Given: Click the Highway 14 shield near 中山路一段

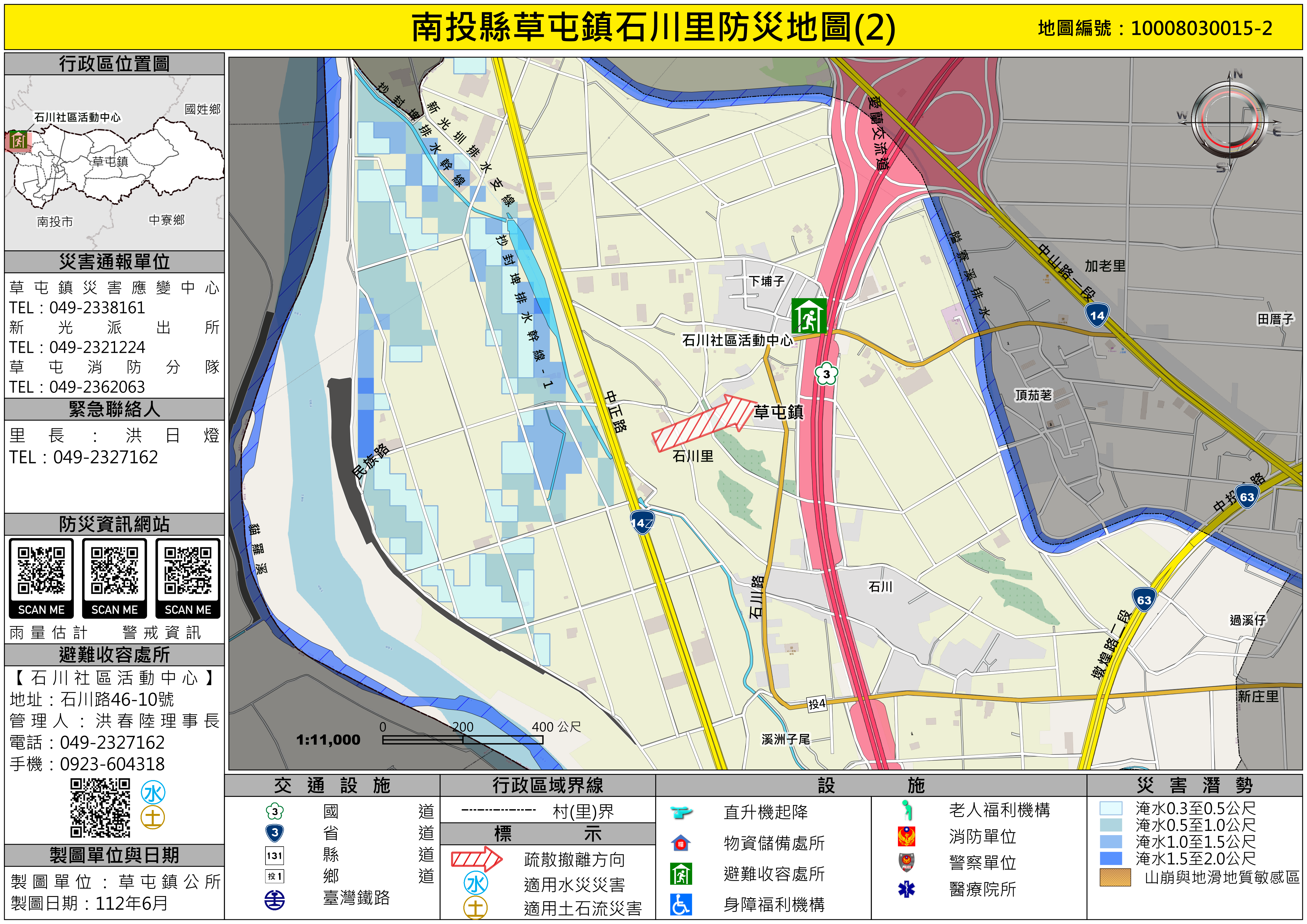Looking at the screenshot, I should pos(1097,315).
